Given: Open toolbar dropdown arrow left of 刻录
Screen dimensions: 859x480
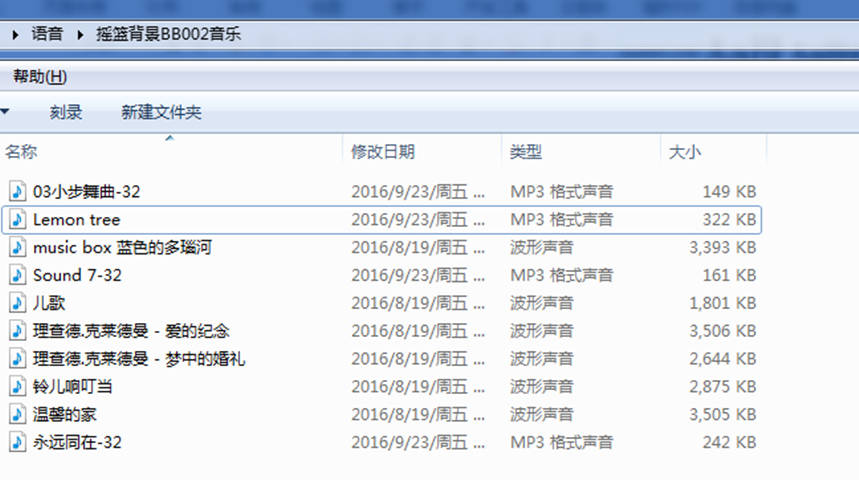Looking at the screenshot, I should [5, 112].
